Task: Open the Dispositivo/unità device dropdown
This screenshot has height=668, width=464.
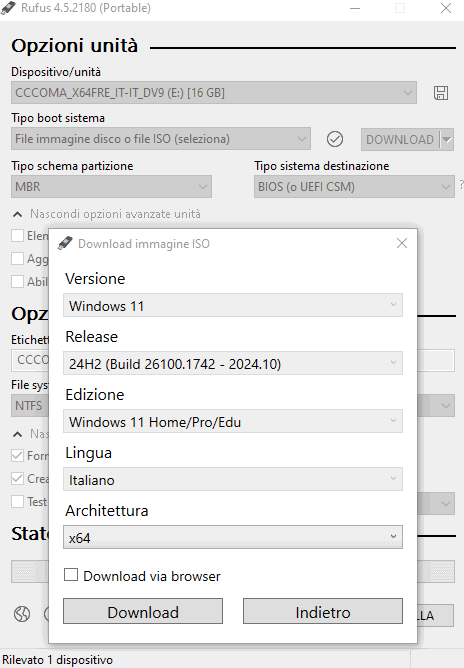Action: [x=214, y=92]
